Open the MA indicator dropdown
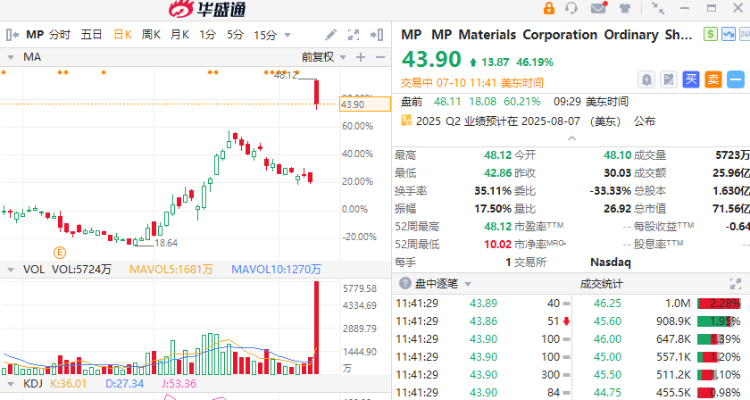The image size is (750, 400). pyautogui.click(x=11, y=57)
